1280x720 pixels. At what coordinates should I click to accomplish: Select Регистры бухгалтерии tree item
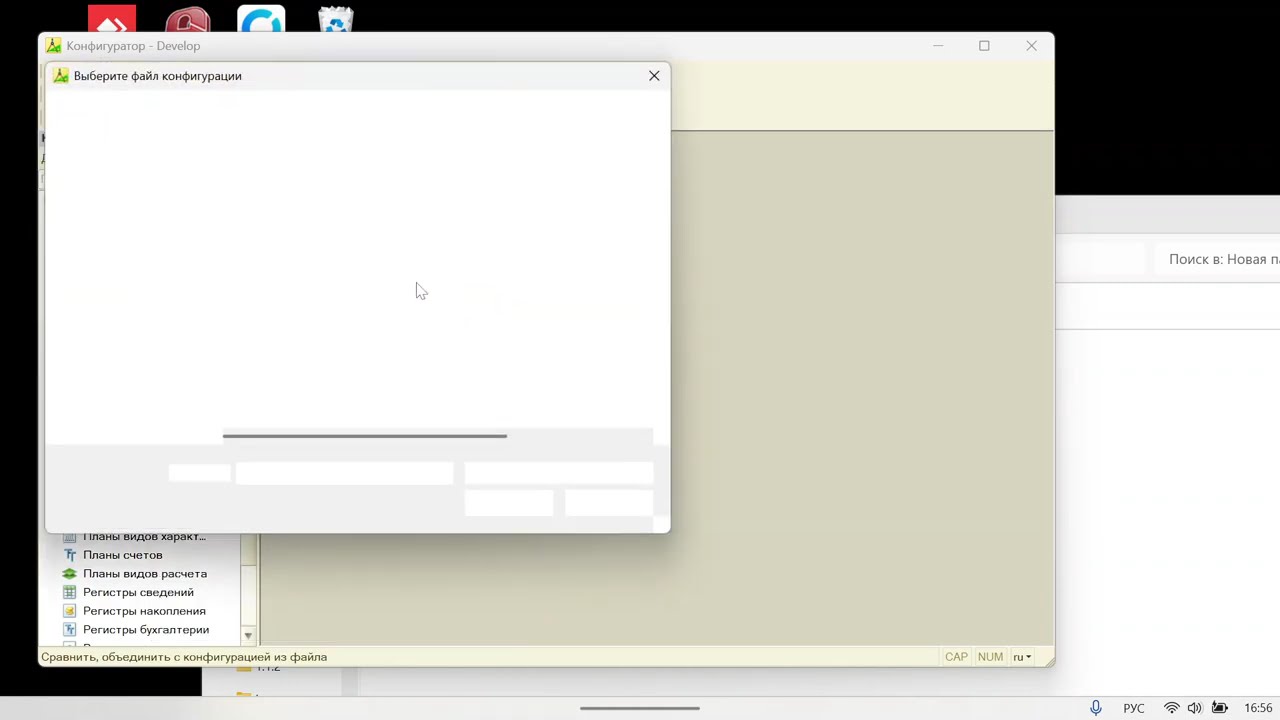[x=146, y=630]
